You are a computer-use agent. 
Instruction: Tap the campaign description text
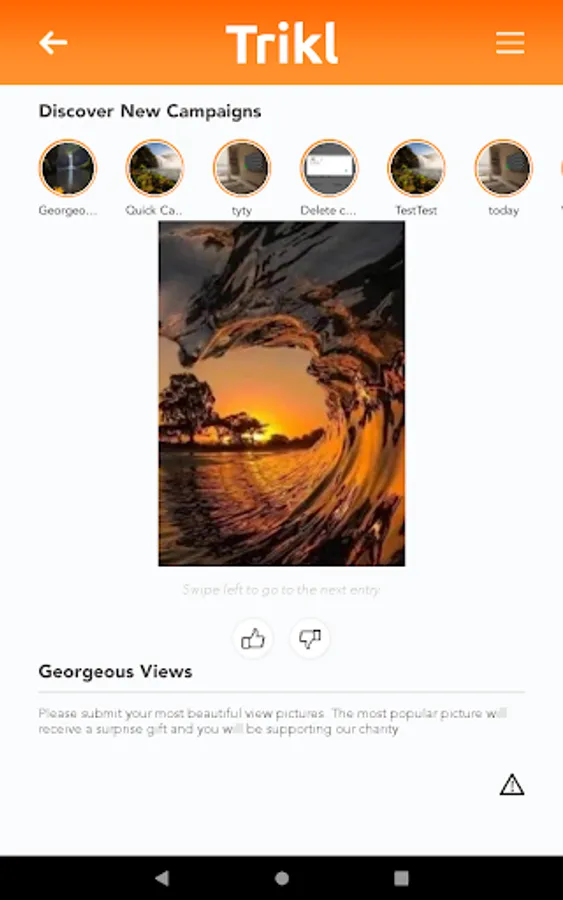(x=273, y=721)
